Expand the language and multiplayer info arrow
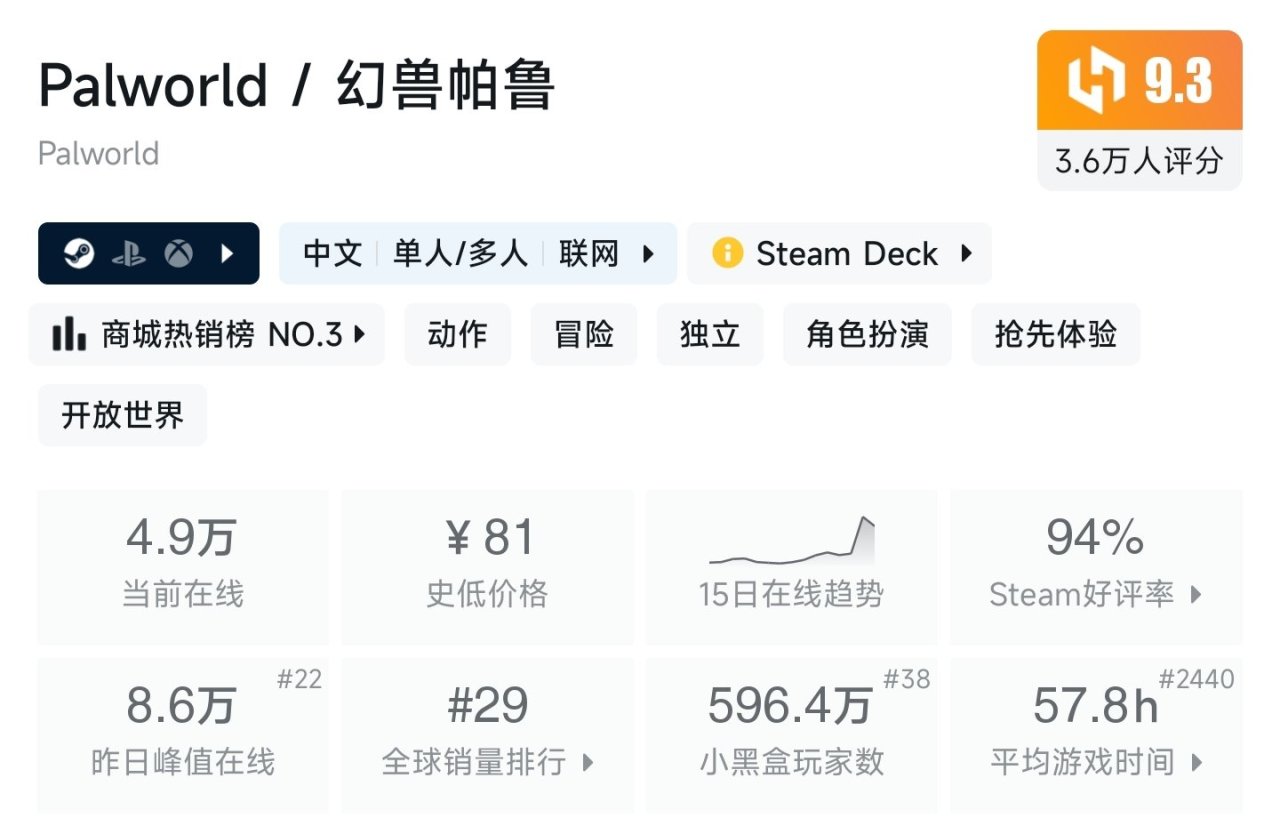 tap(648, 254)
